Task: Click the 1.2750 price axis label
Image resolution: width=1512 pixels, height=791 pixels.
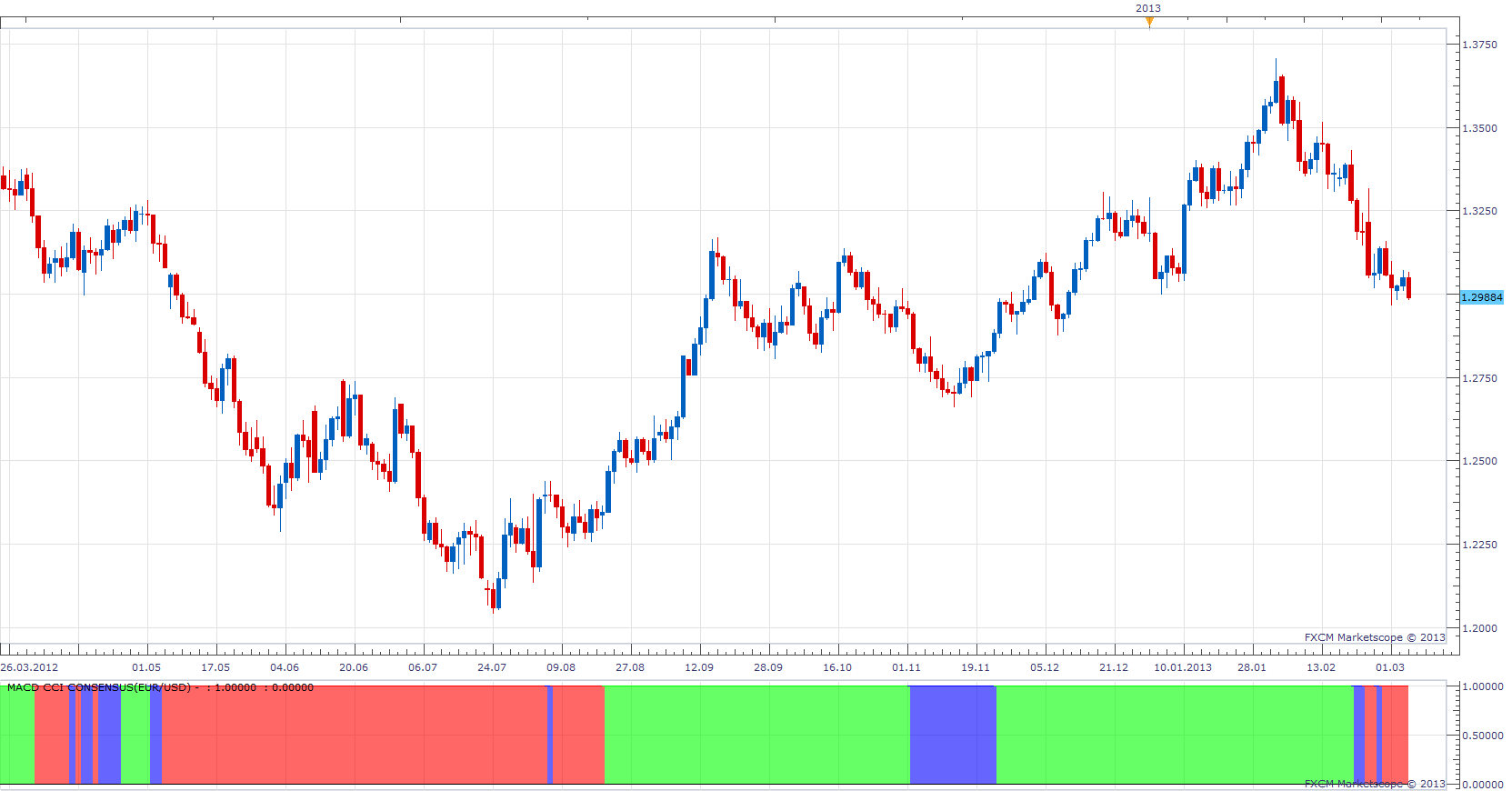Action: (1479, 378)
